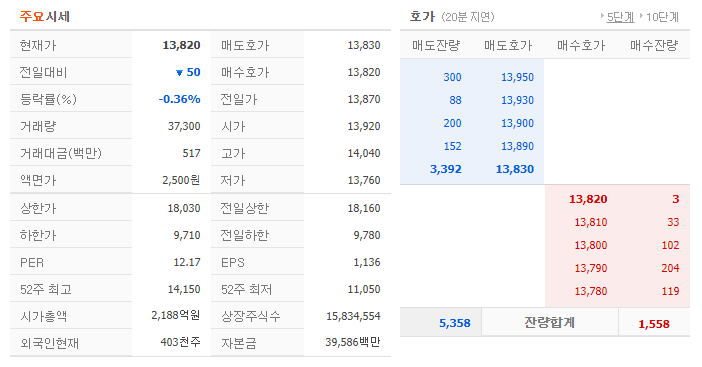Select the PER value 12.17
702x367 pixels.
tap(187, 262)
